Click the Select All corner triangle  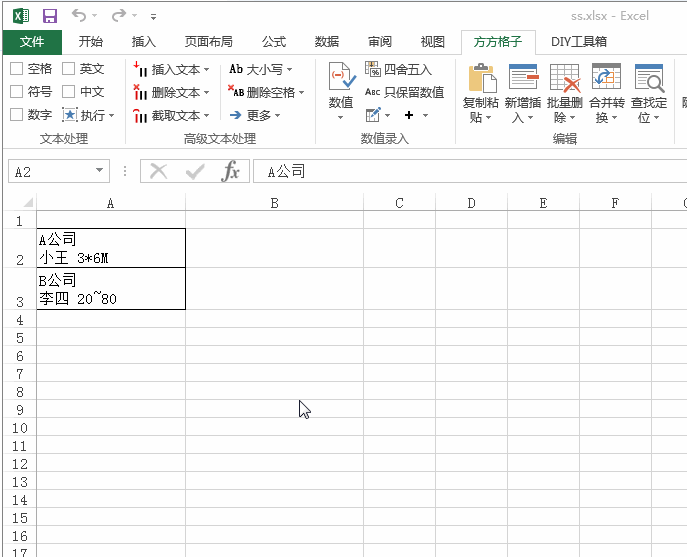28,202
